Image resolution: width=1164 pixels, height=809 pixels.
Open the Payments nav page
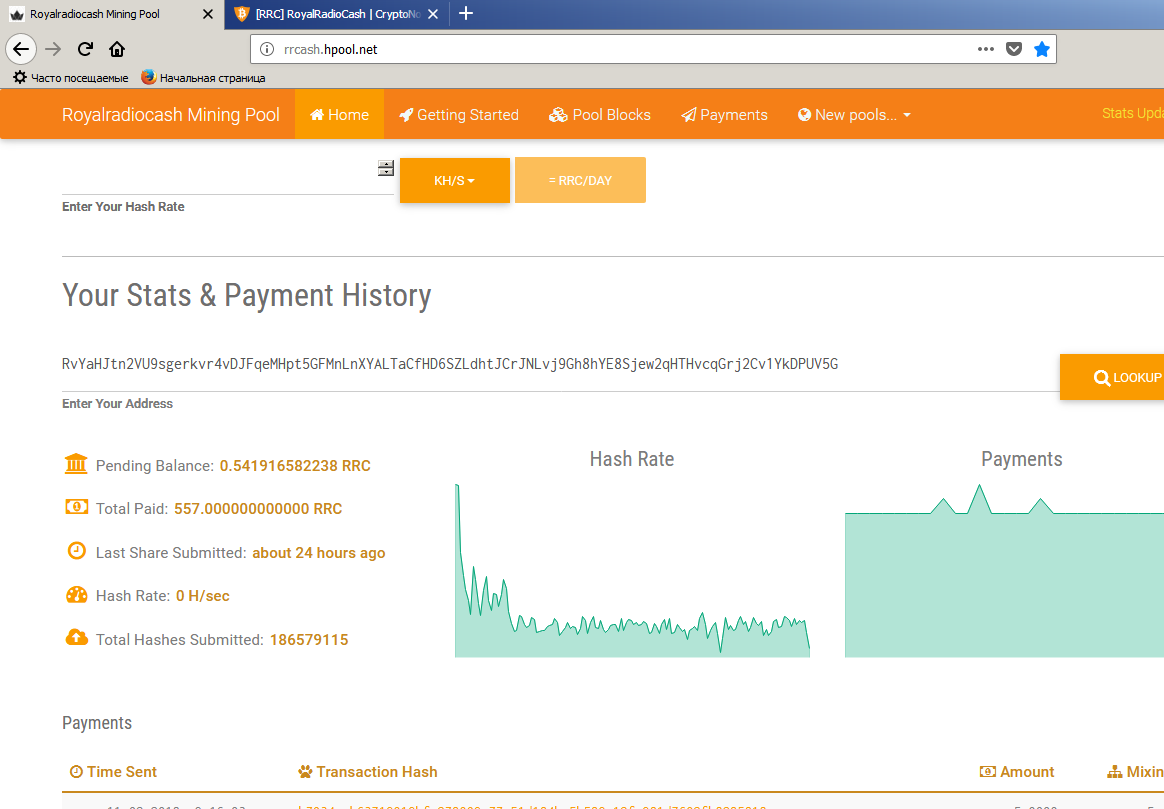coord(725,114)
